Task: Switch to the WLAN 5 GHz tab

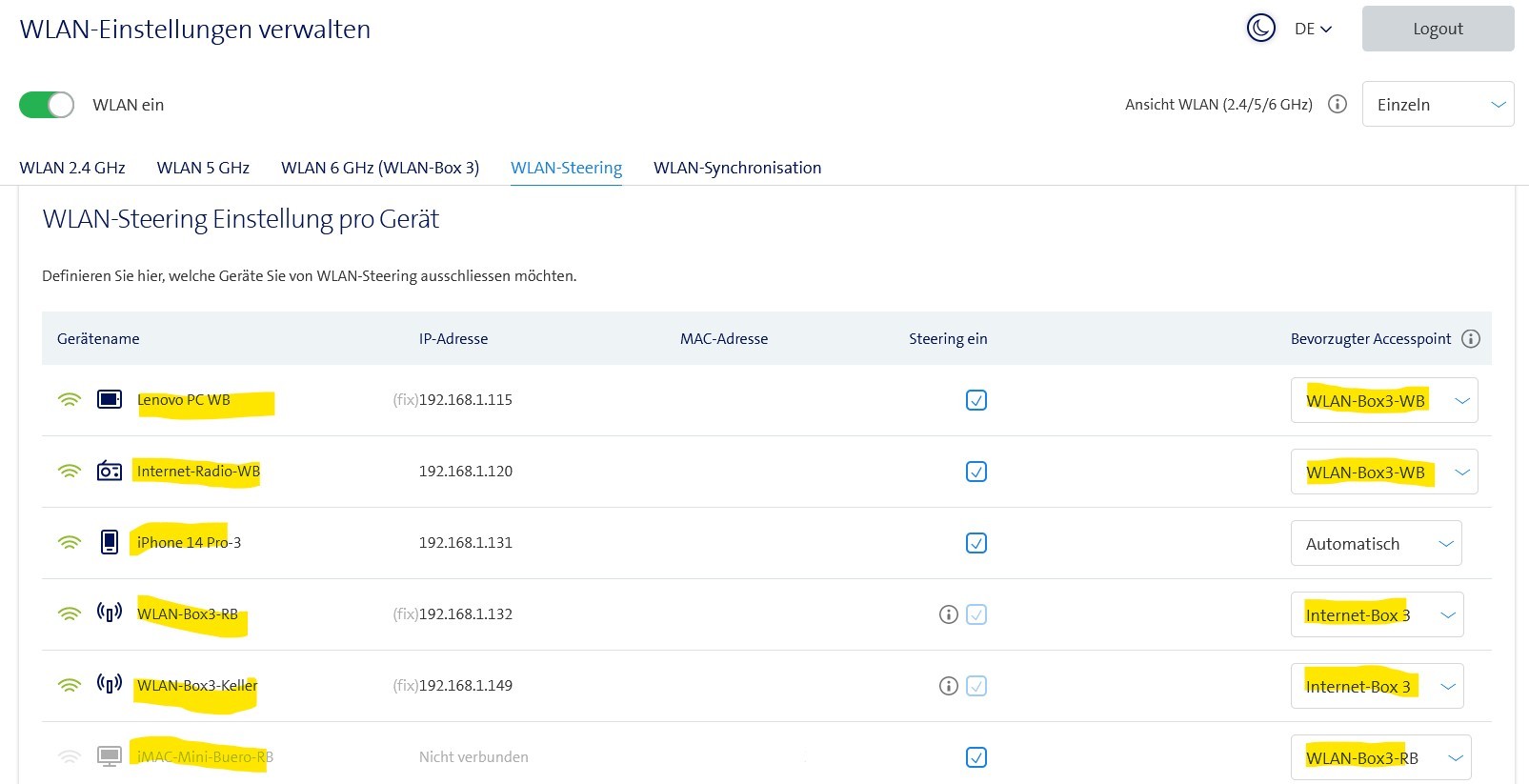Action: click(203, 168)
